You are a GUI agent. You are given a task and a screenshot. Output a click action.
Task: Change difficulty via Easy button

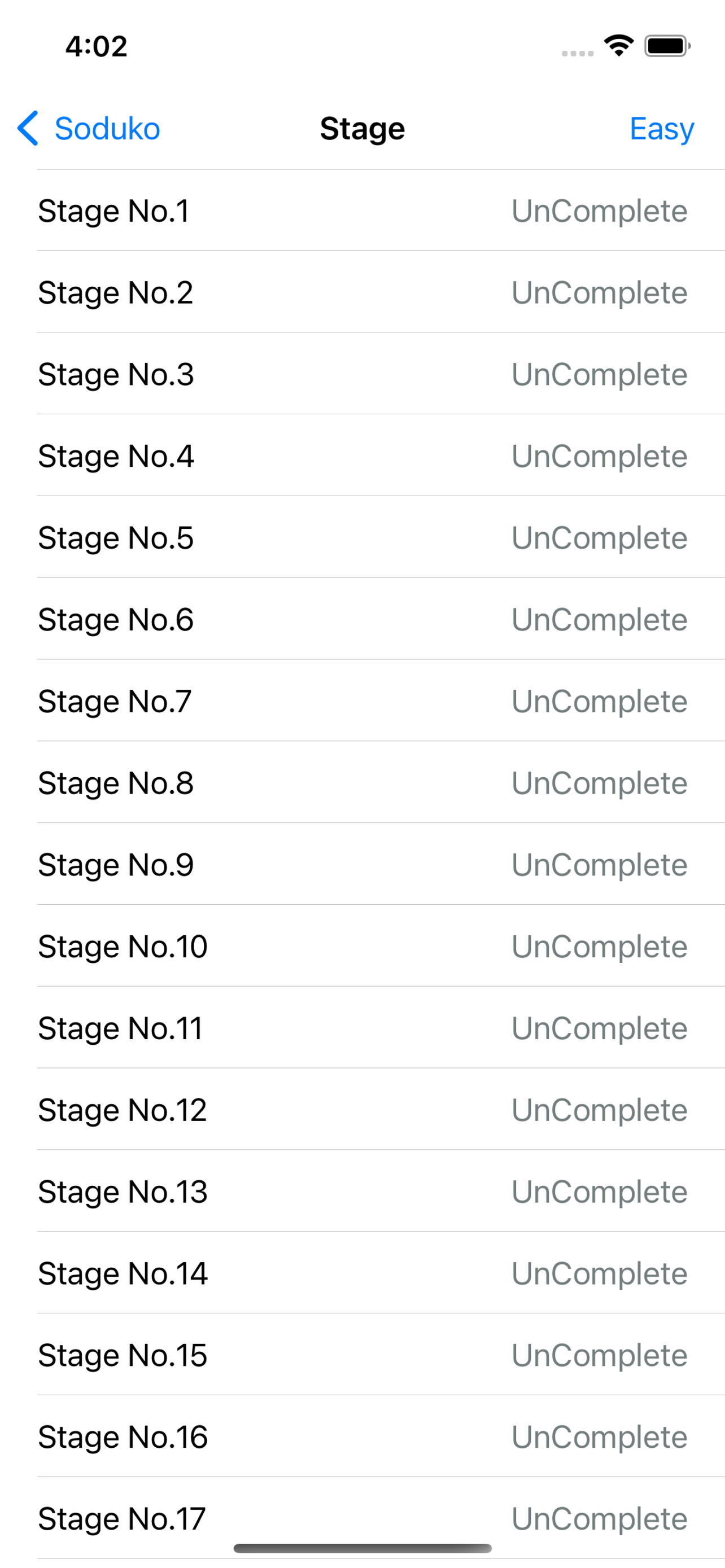[662, 129]
